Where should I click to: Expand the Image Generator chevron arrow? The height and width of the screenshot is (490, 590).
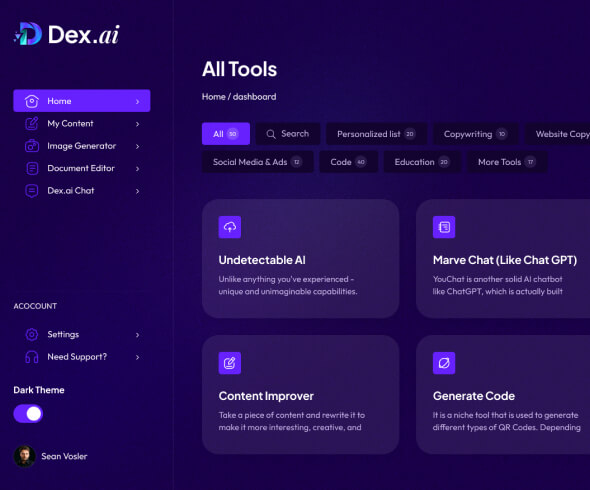[x=137, y=146]
